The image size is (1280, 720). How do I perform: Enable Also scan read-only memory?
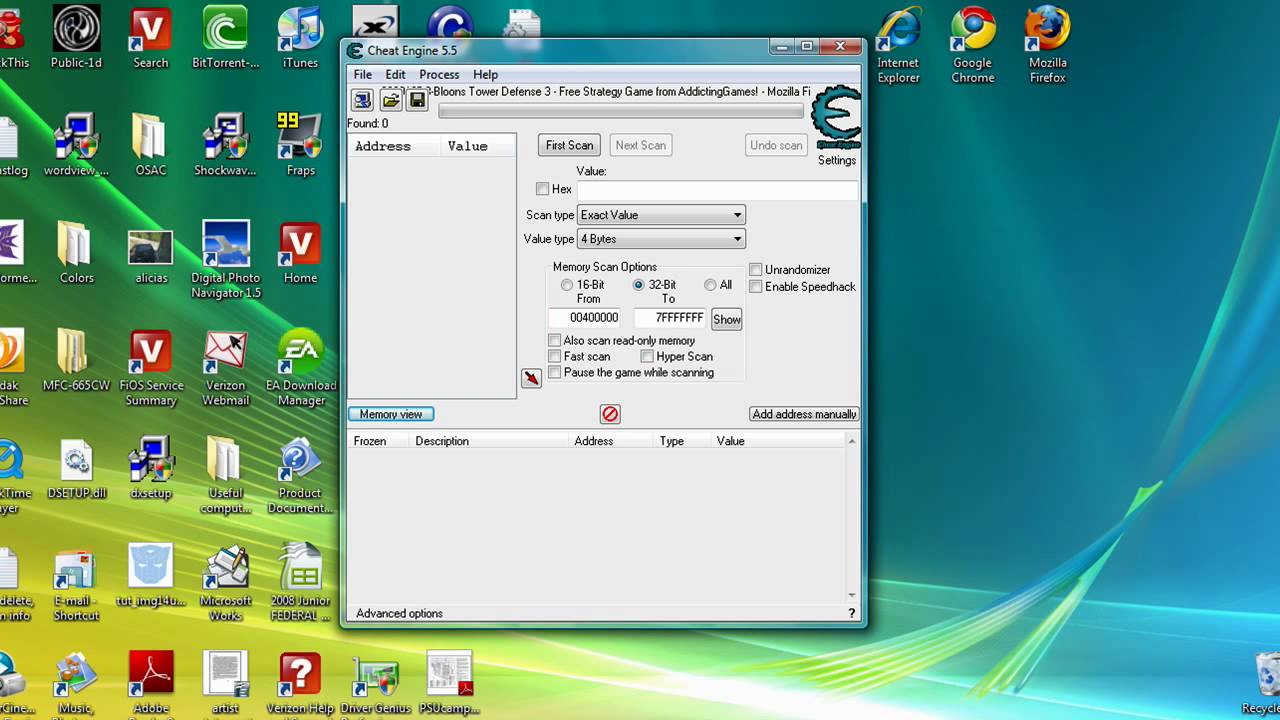coord(555,341)
